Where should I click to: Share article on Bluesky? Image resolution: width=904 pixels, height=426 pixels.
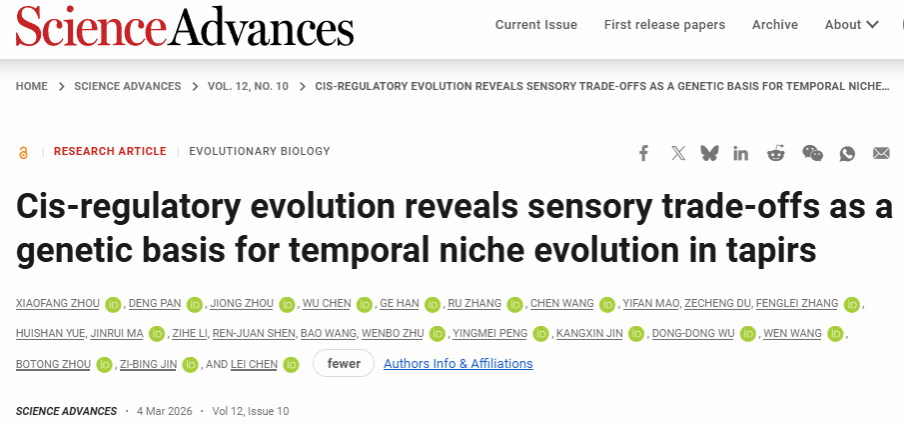click(709, 153)
